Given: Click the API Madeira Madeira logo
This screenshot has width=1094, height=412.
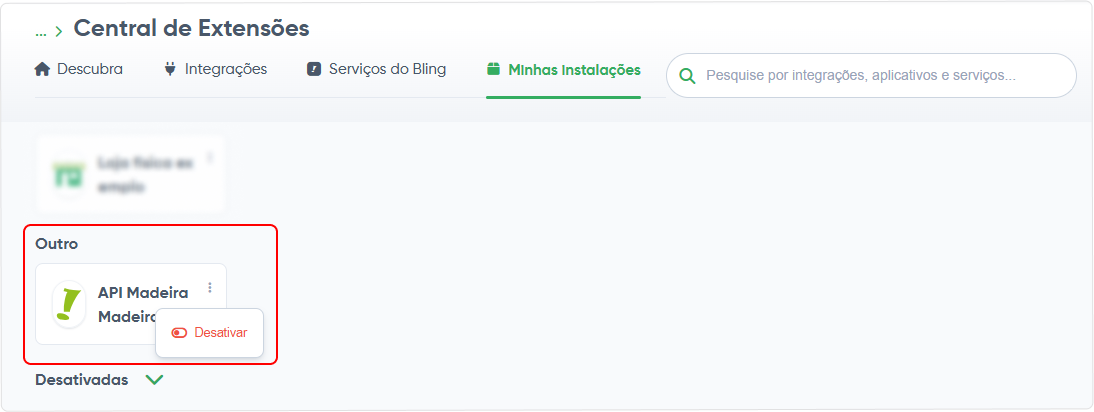Looking at the screenshot, I should 68,305.
